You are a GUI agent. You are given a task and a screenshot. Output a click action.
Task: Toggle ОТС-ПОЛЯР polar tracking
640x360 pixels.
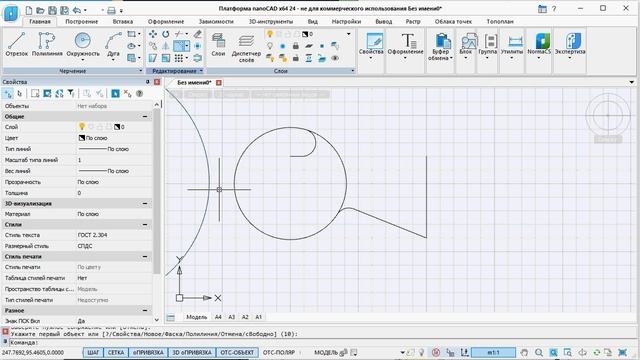(x=279, y=352)
